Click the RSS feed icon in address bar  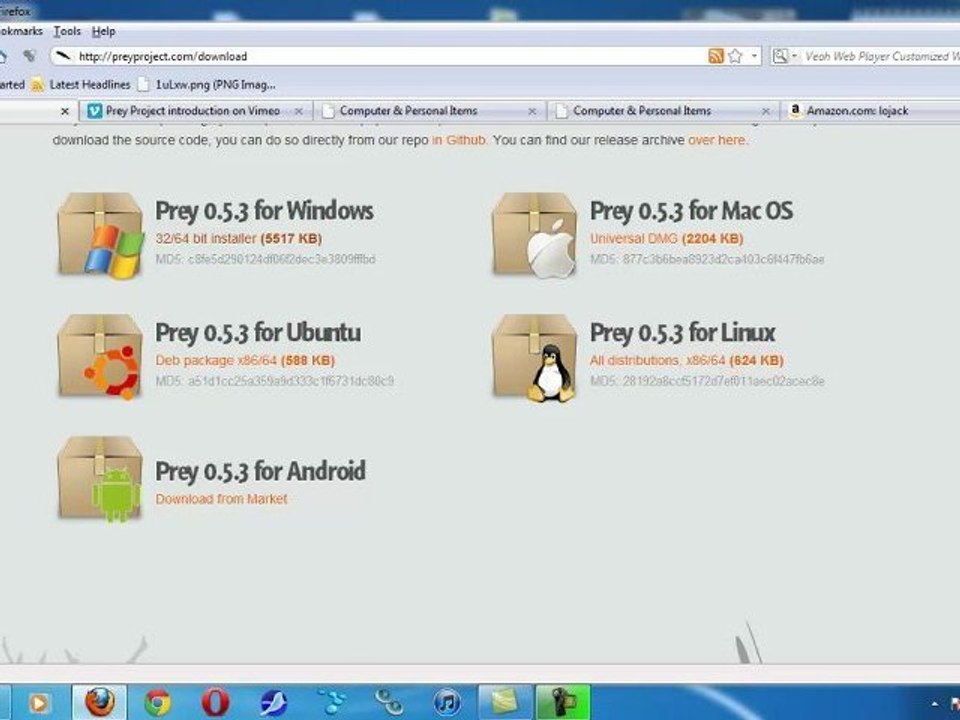point(716,56)
